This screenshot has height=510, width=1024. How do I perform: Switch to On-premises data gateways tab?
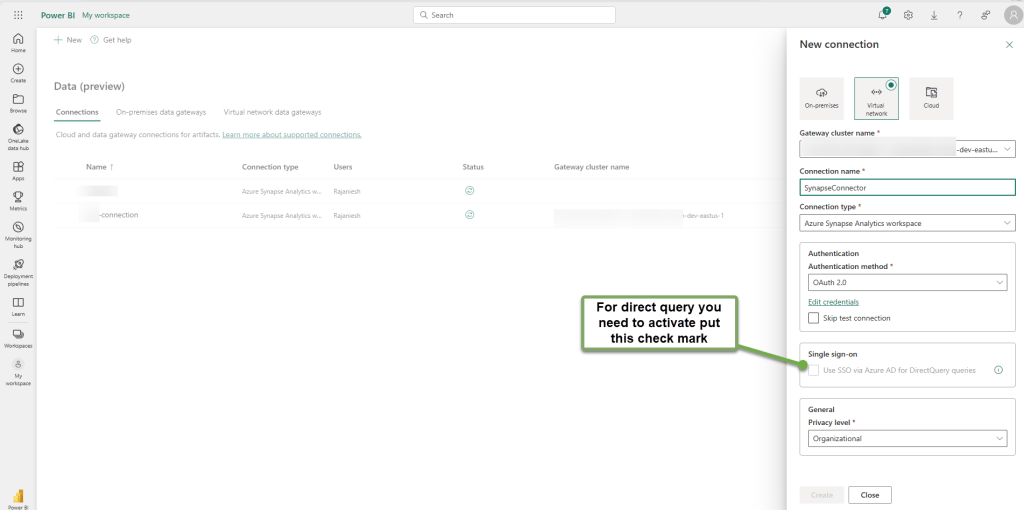[161, 112]
